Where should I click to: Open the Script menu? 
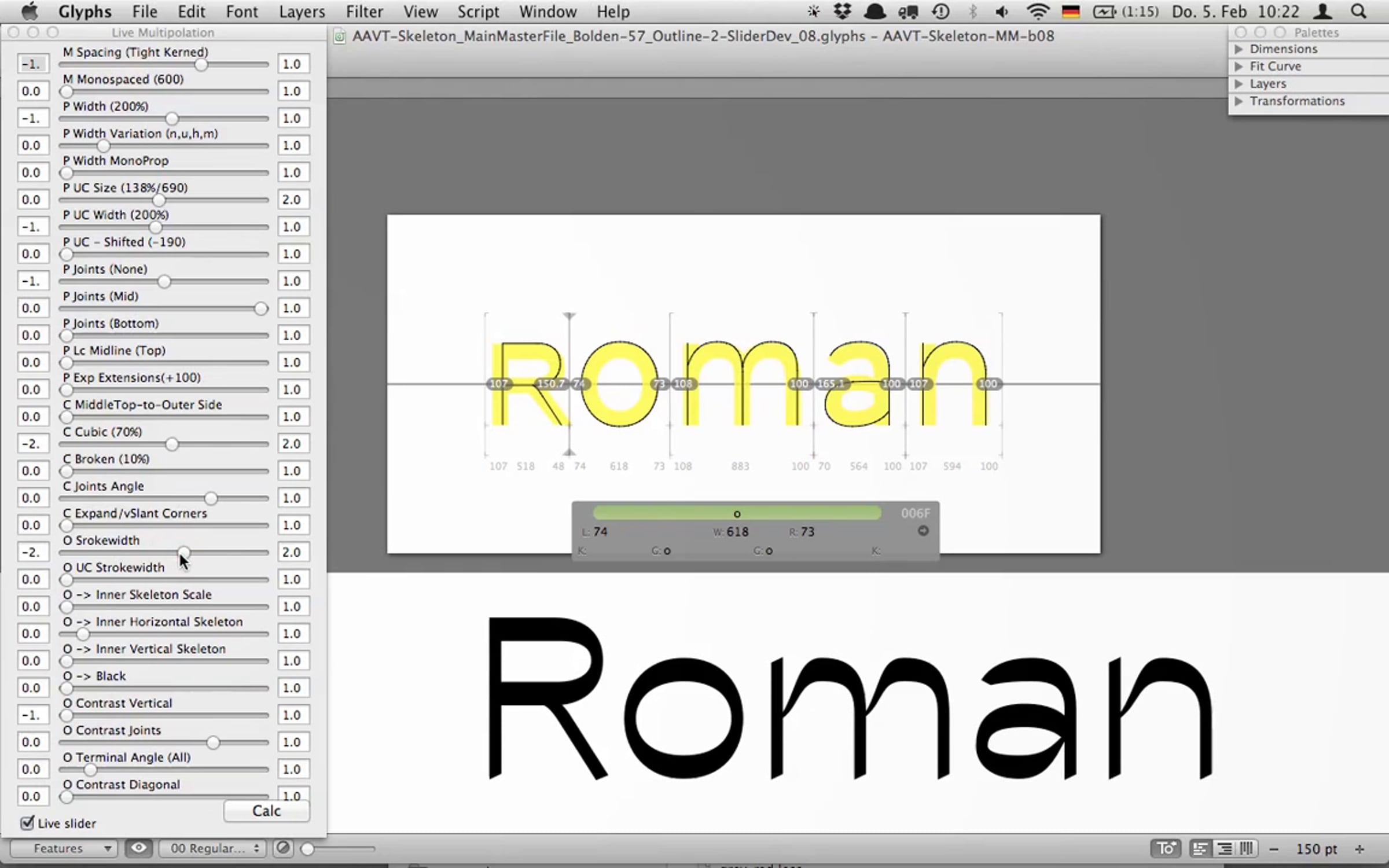[477, 12]
